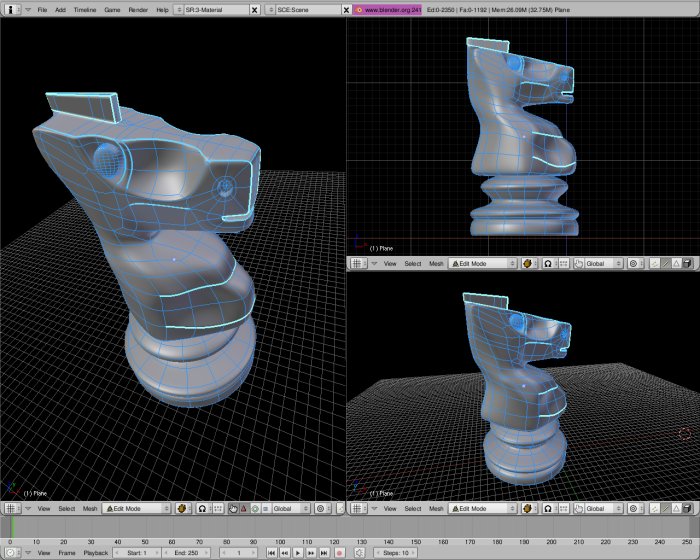This screenshot has width=700, height=560.
Task: Open the draw type selector in the left viewport
Action: pos(182,508)
